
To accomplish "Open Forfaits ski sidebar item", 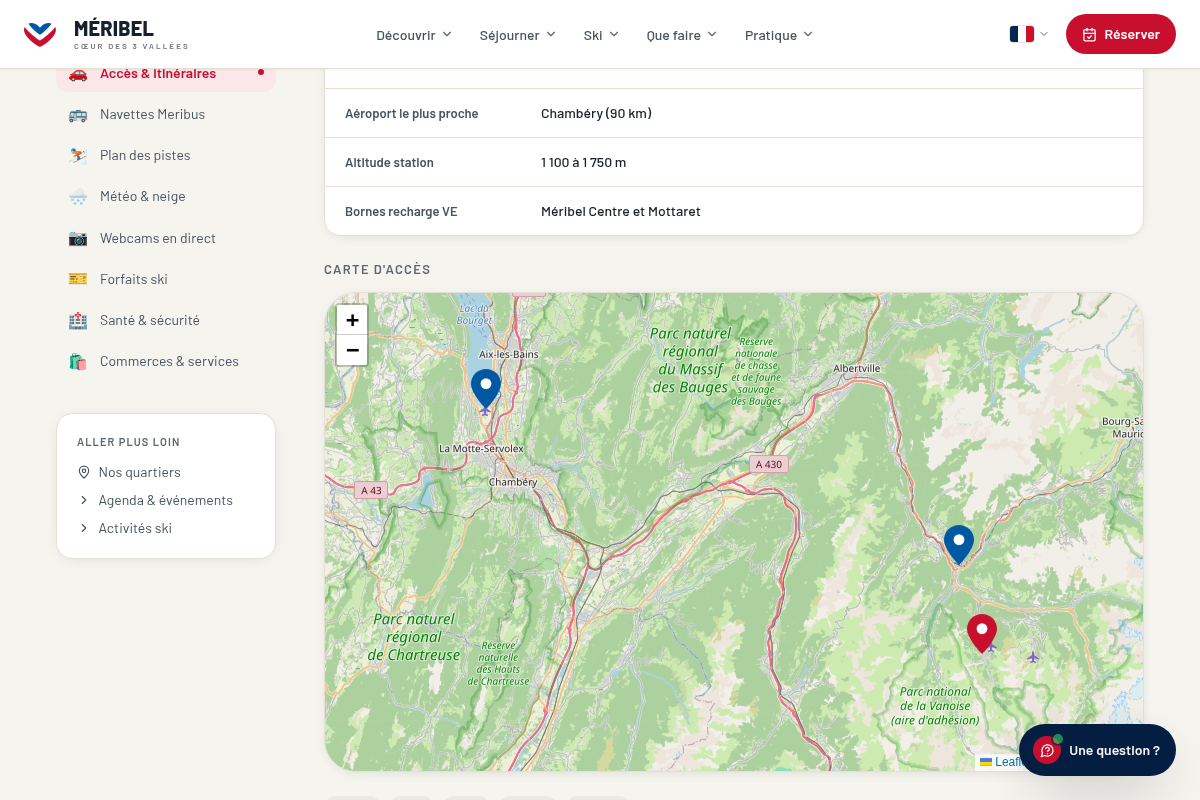I will coord(166,279).
